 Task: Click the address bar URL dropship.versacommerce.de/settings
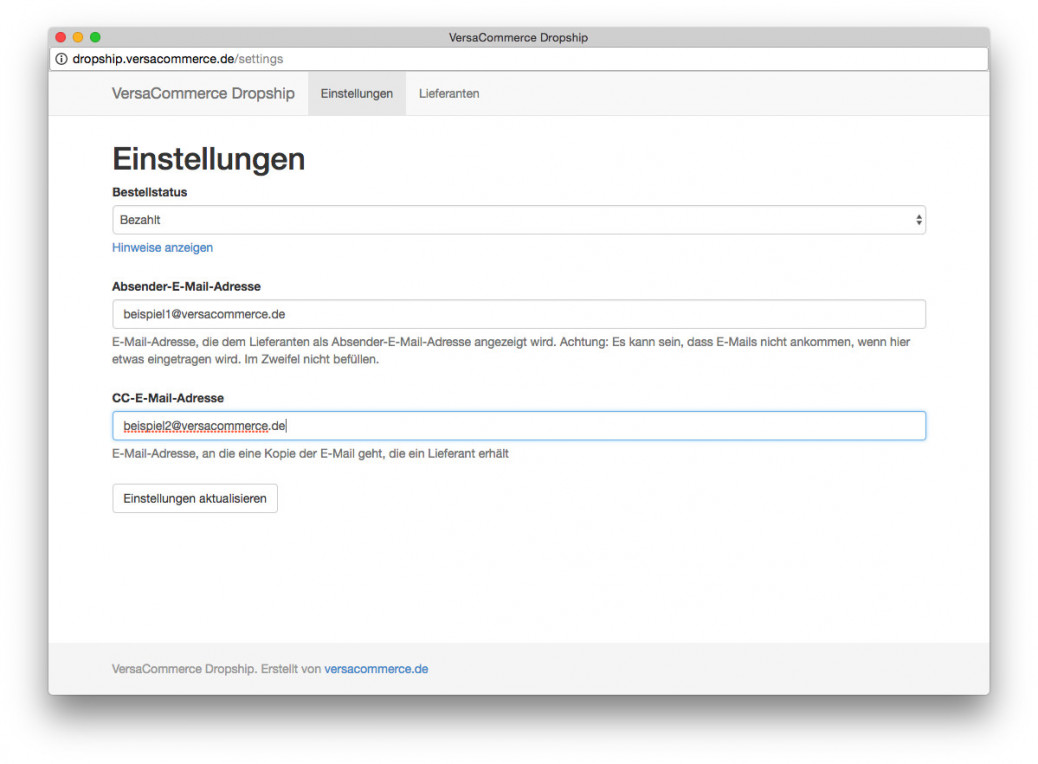(x=177, y=59)
